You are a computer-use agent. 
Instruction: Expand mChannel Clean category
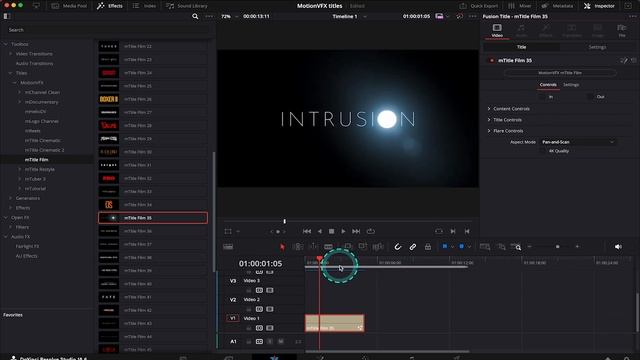point(20,92)
